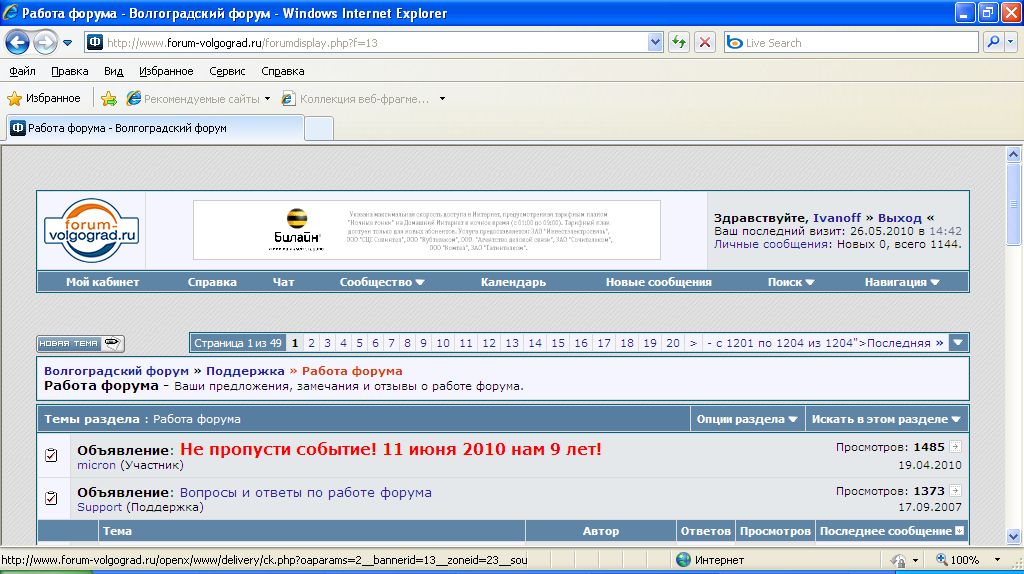Open the Сервис menu
The height and width of the screenshot is (574, 1024).
[x=227, y=71]
